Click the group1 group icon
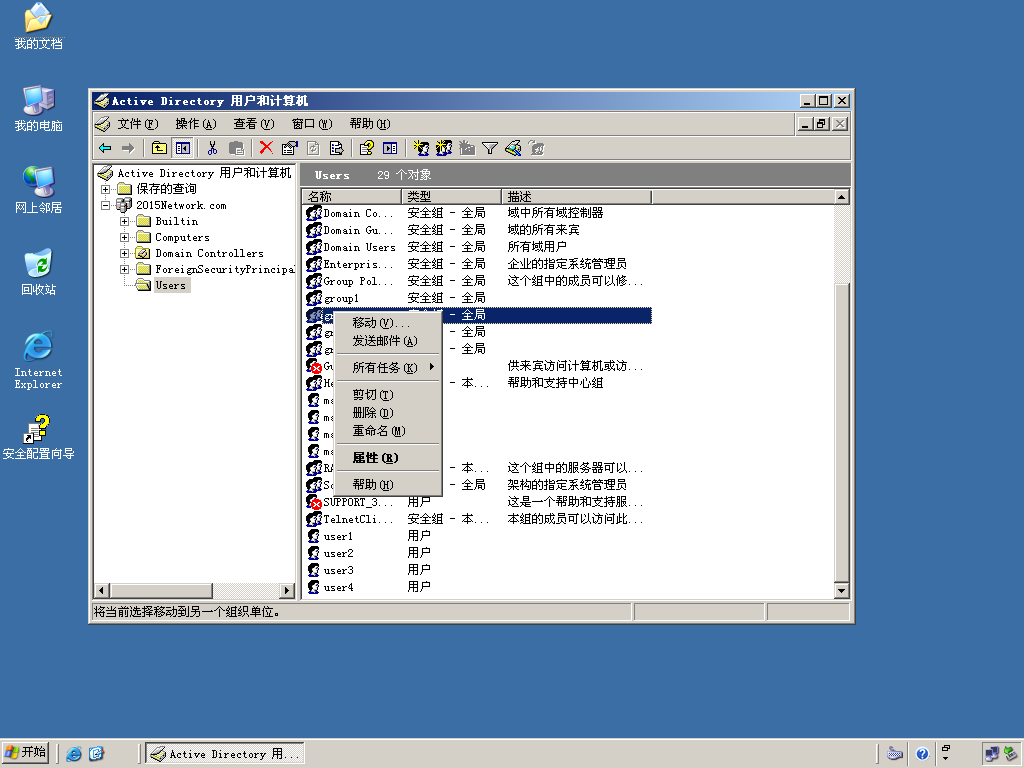This screenshot has height=768, width=1024. tap(314, 298)
